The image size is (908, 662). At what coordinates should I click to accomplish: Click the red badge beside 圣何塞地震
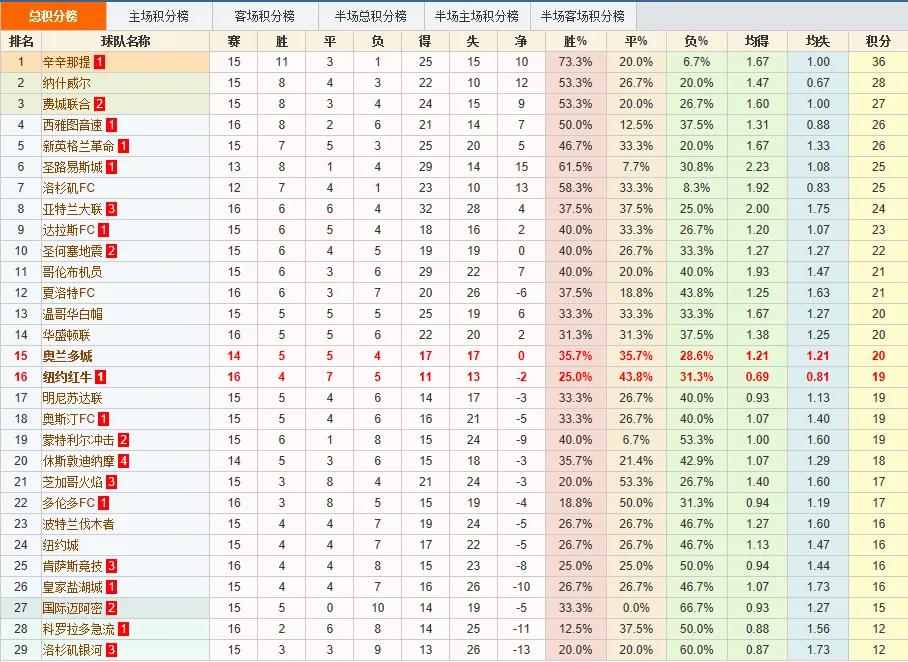pos(112,251)
